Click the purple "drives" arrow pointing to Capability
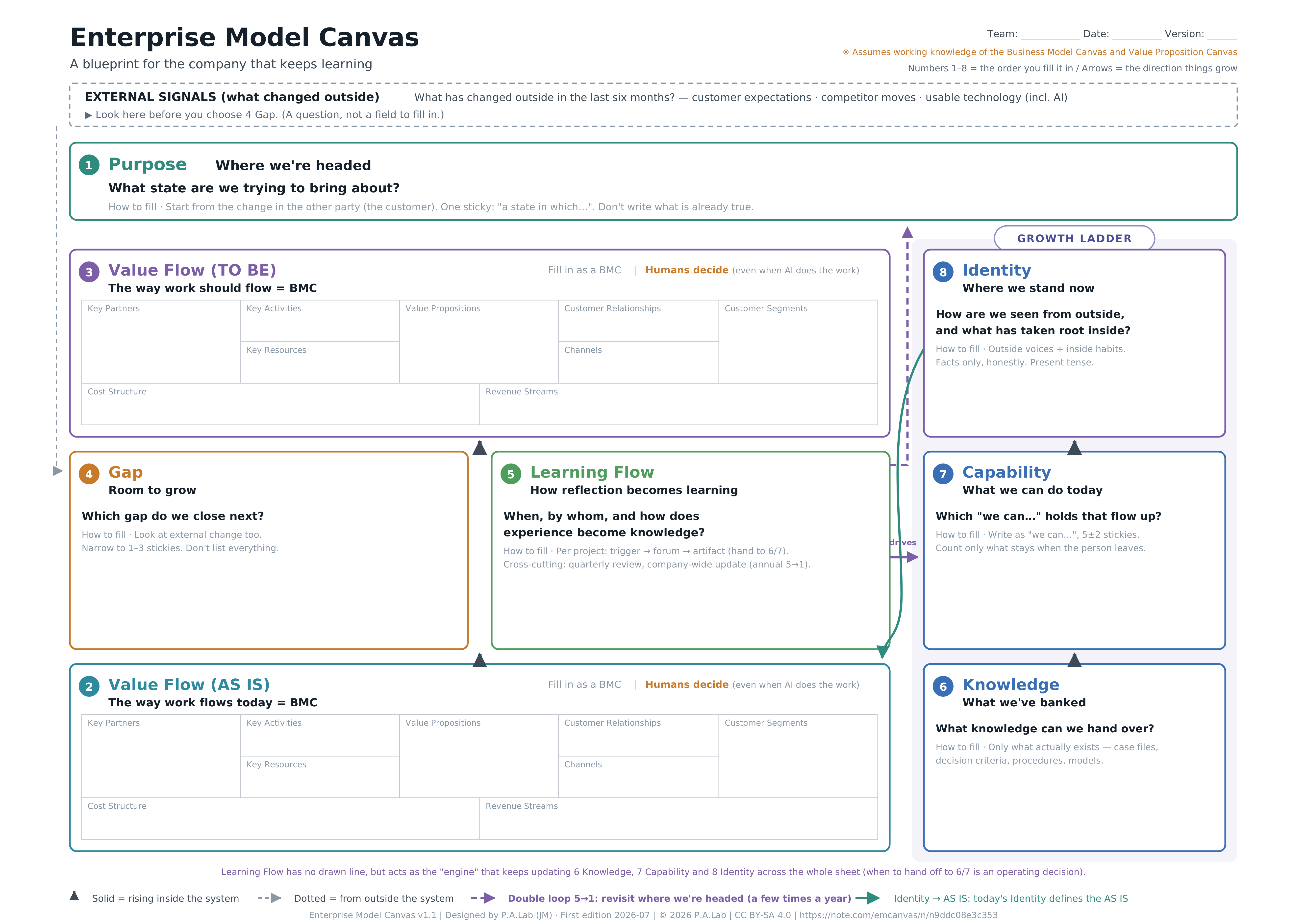This screenshot has width=1307, height=924. (905, 557)
